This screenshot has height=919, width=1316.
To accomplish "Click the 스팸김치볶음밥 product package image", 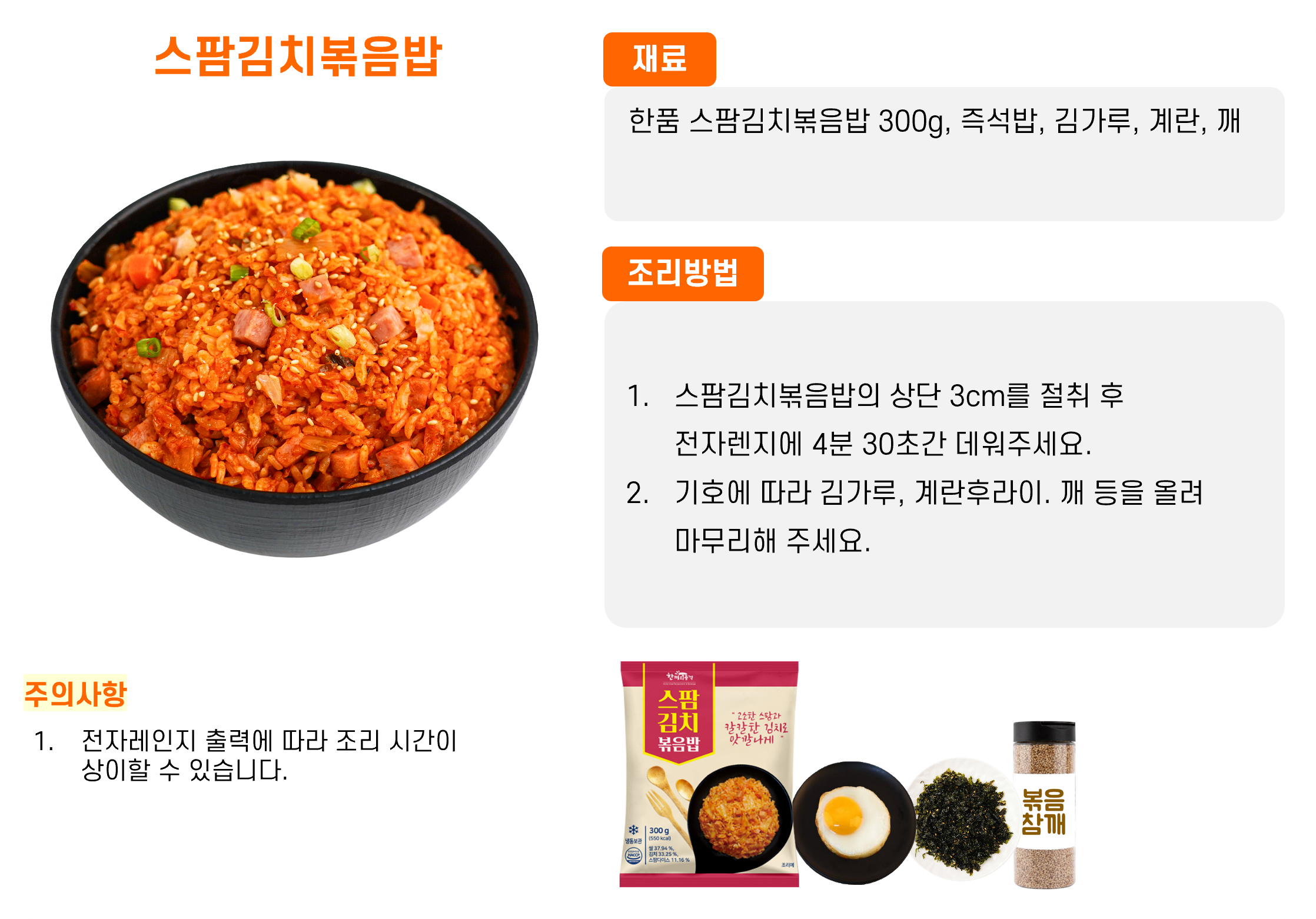I will click(709, 774).
